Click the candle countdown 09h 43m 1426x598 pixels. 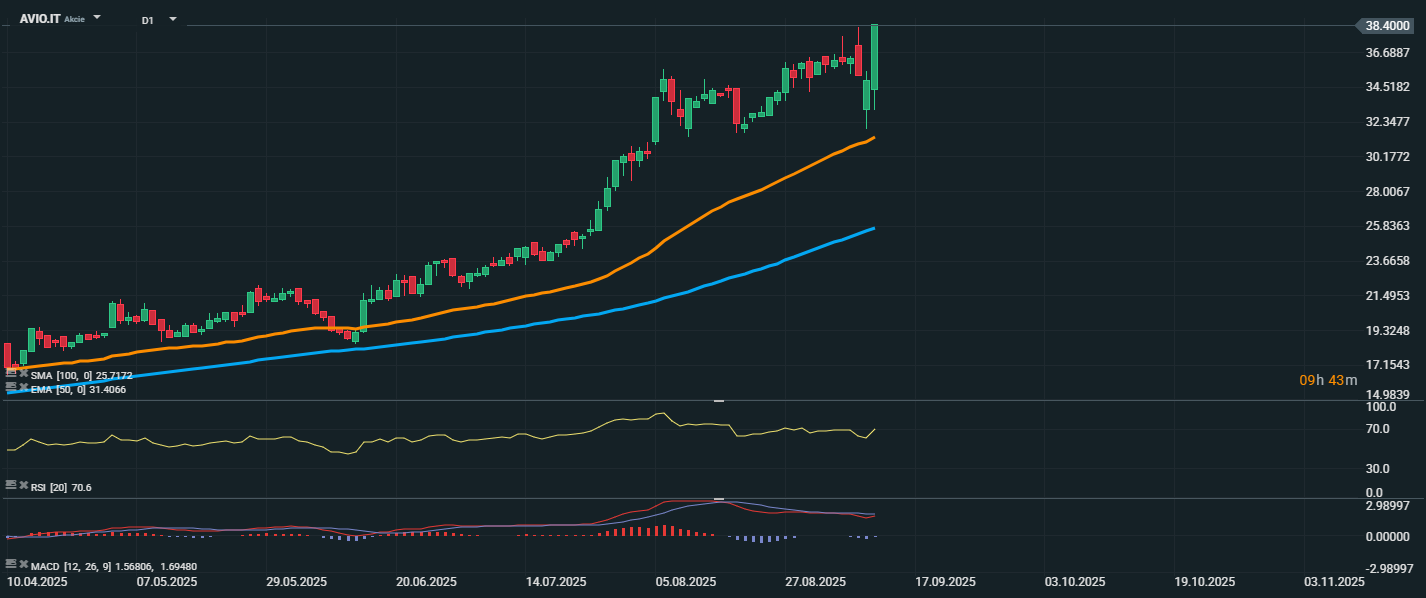1328,380
